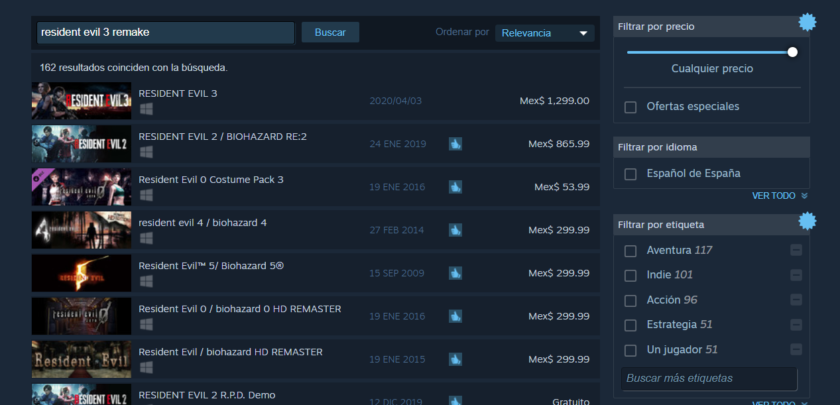Click the blue gear badge on Filtrar por precio
840x405 pixels.
(807, 22)
